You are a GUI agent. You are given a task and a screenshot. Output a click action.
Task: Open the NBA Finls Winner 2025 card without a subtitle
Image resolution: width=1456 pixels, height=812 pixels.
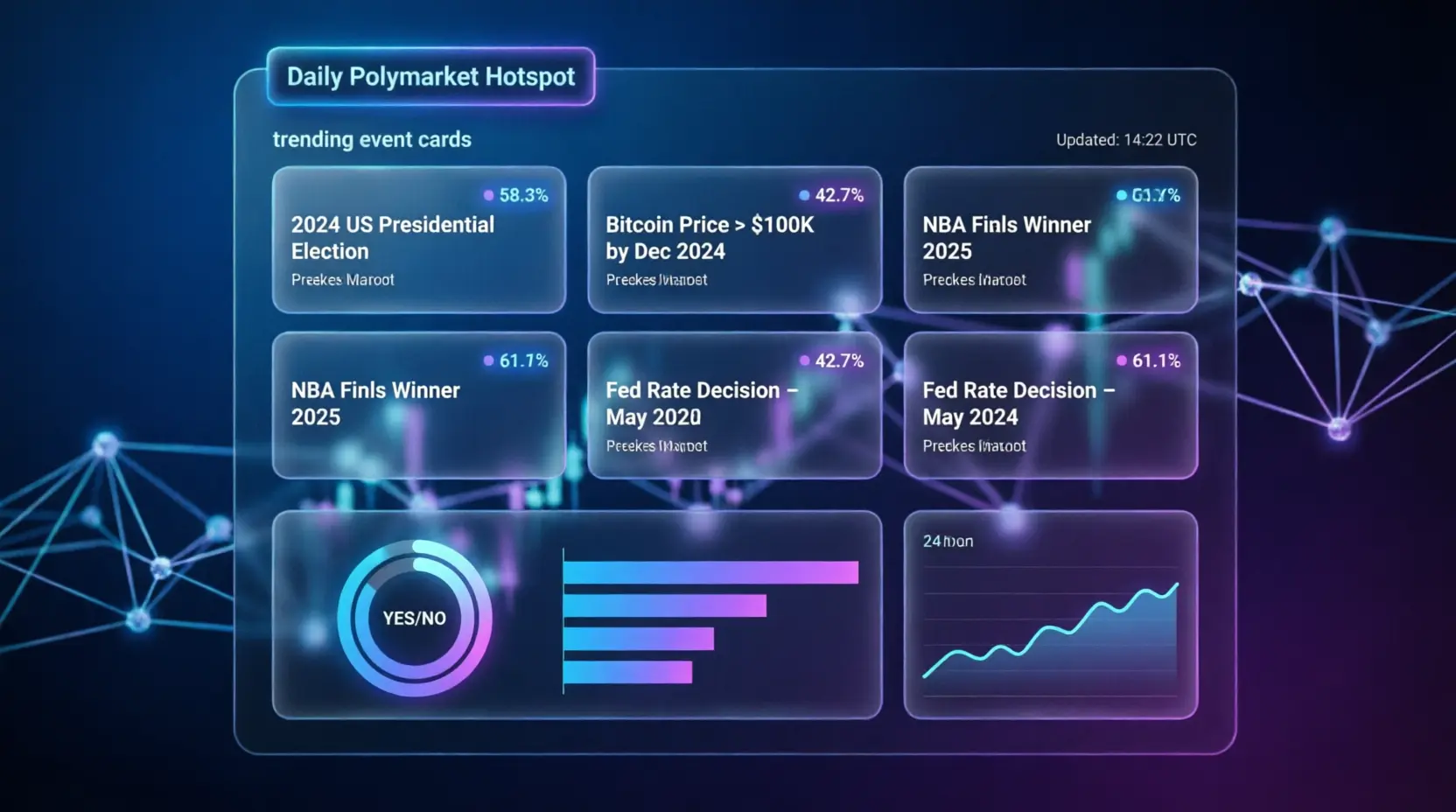click(x=419, y=405)
